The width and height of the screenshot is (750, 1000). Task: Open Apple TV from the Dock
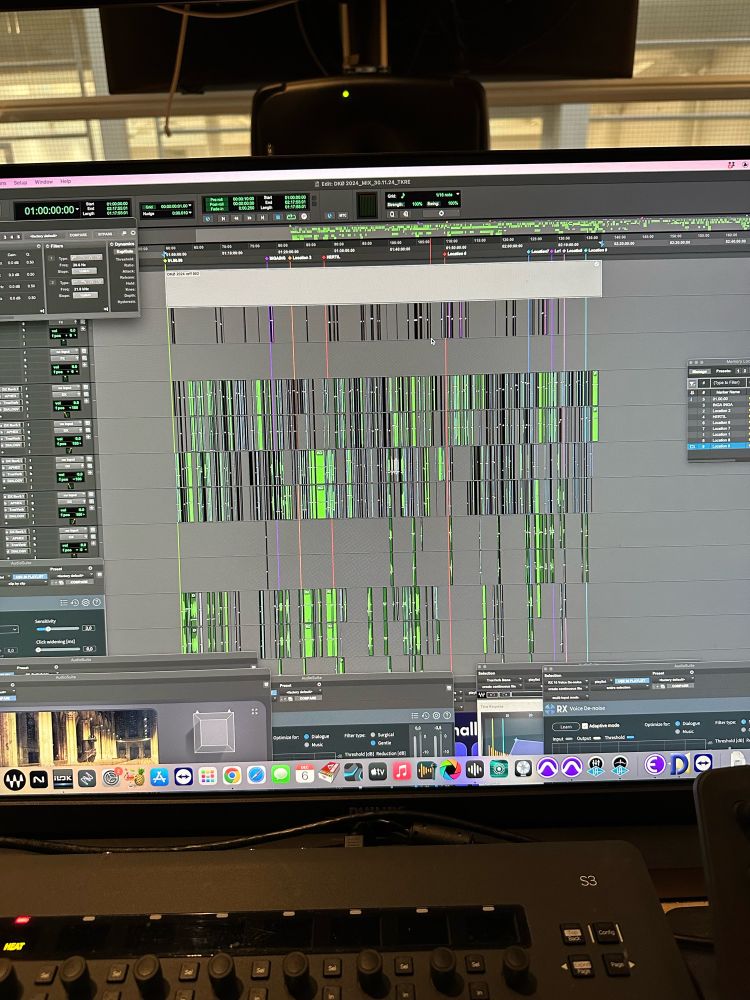(x=378, y=772)
